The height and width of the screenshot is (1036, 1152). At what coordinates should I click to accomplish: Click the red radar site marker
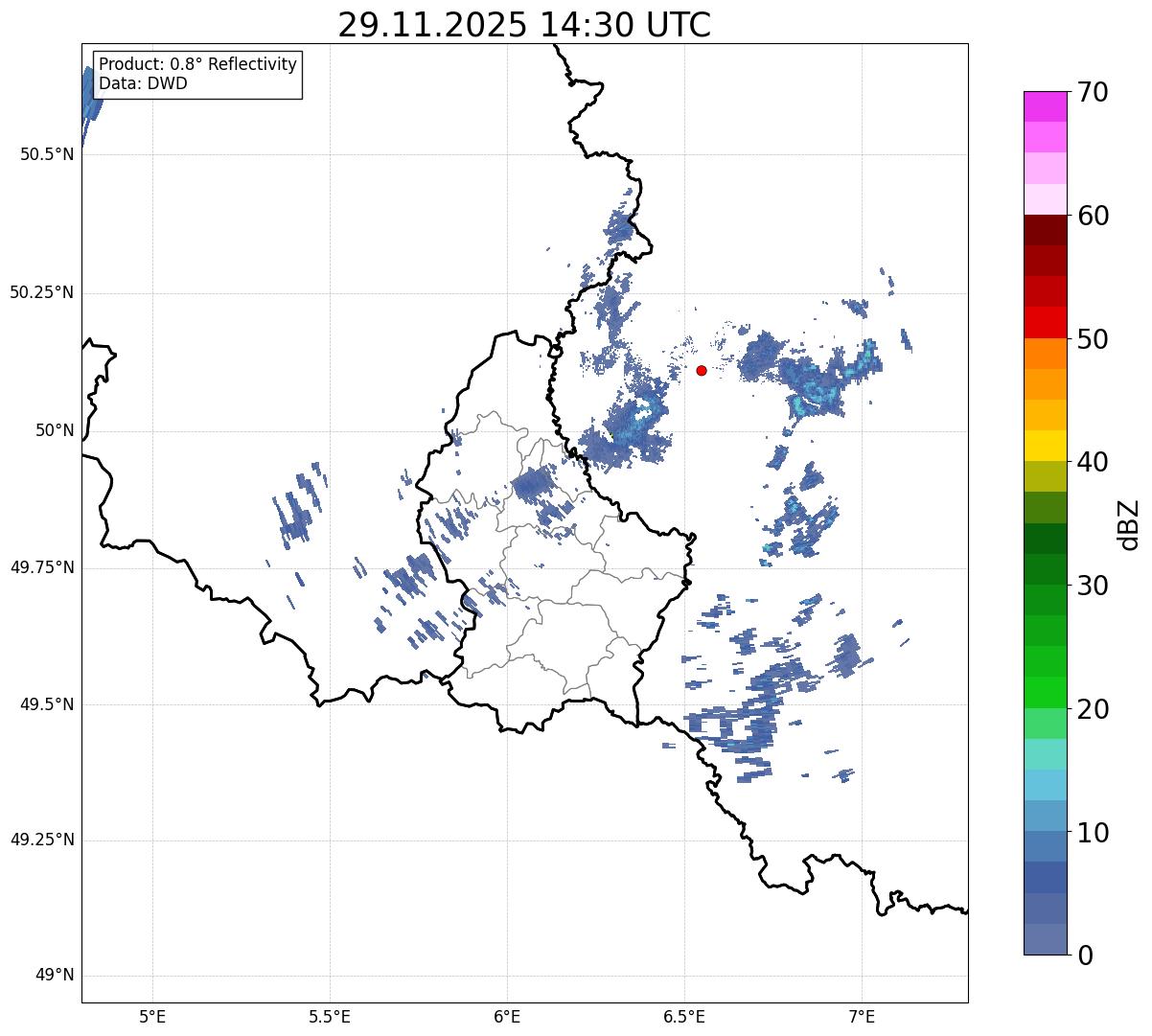tap(702, 370)
